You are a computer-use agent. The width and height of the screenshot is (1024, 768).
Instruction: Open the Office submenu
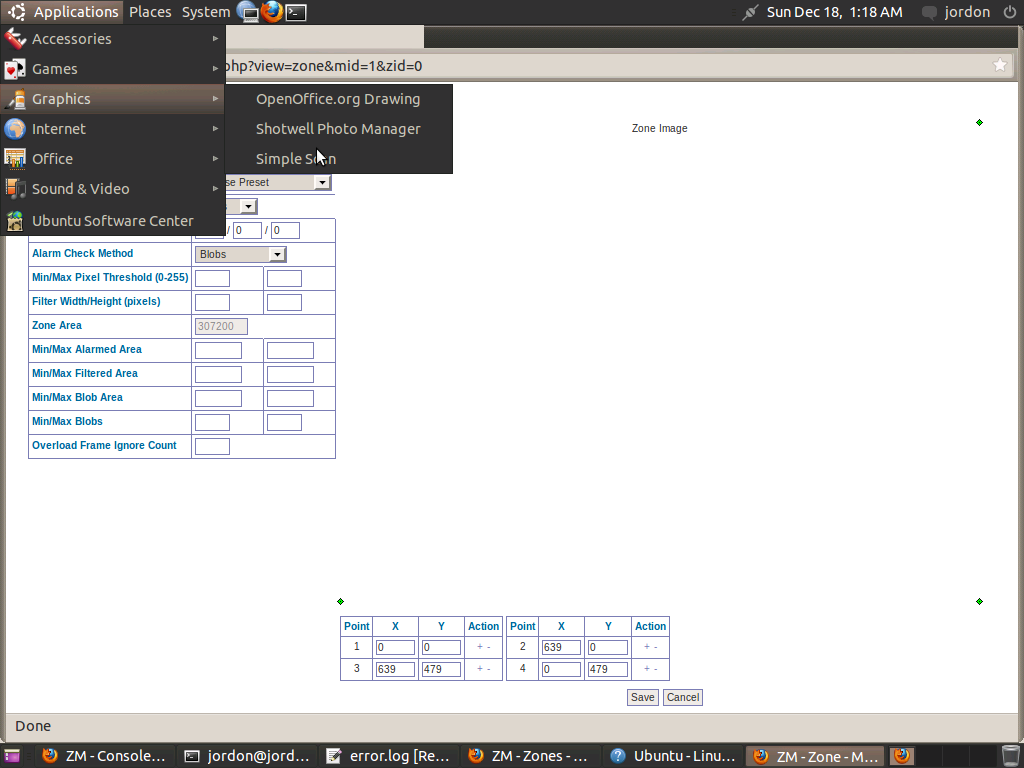(112, 159)
